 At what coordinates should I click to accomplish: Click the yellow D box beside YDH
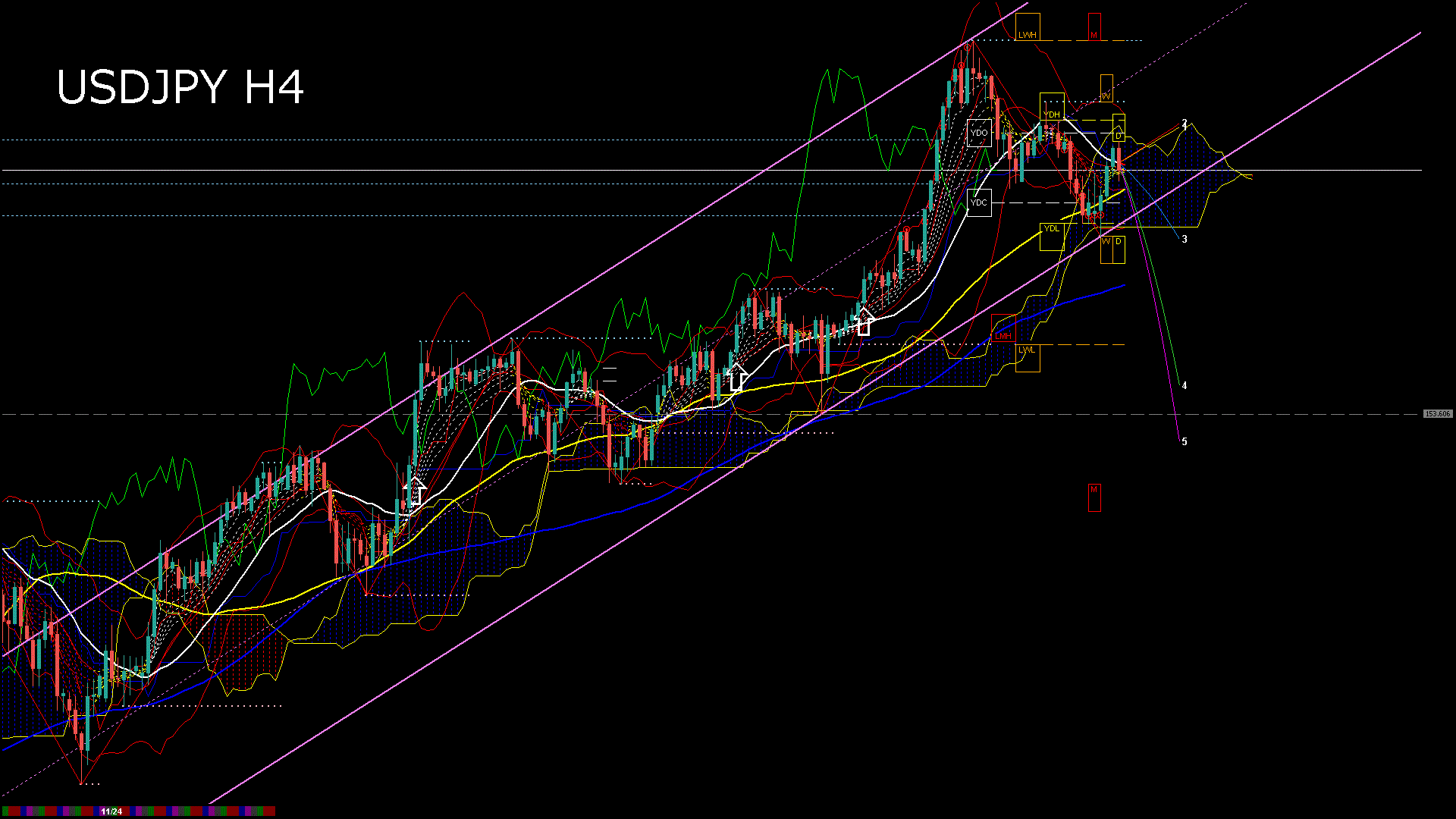pyautogui.click(x=1119, y=129)
